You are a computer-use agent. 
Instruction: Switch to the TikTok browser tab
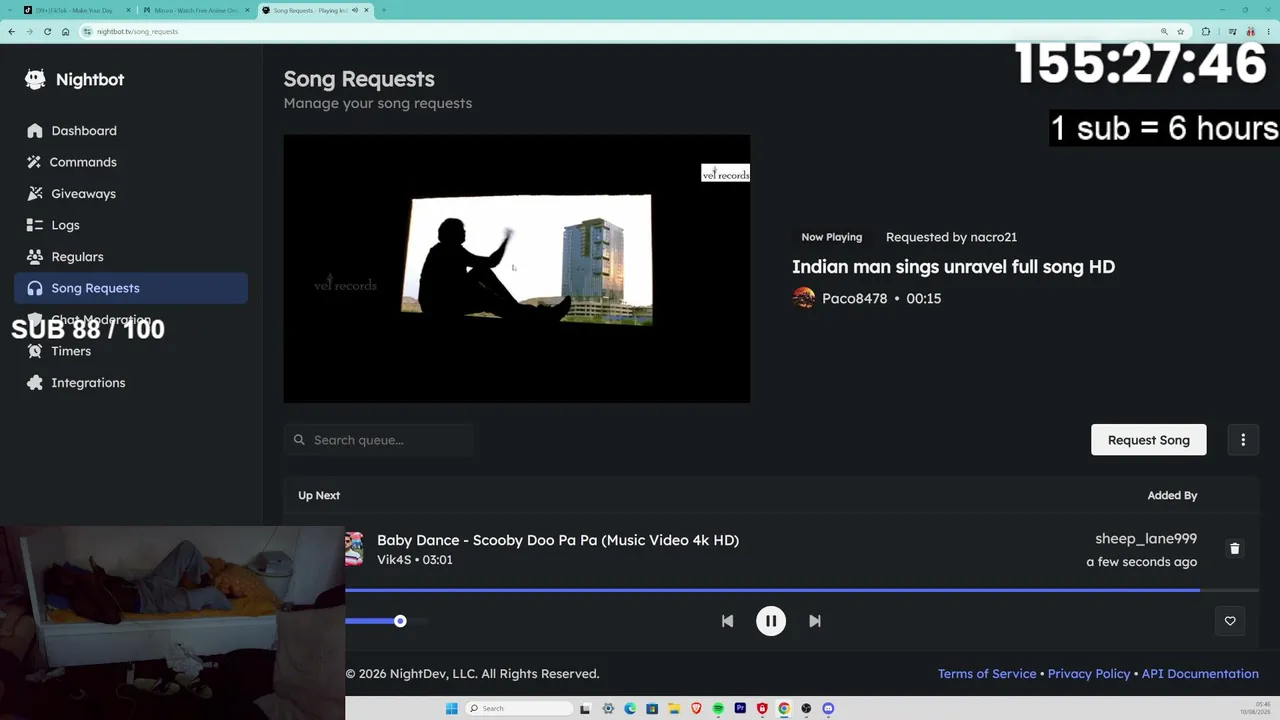coord(76,10)
